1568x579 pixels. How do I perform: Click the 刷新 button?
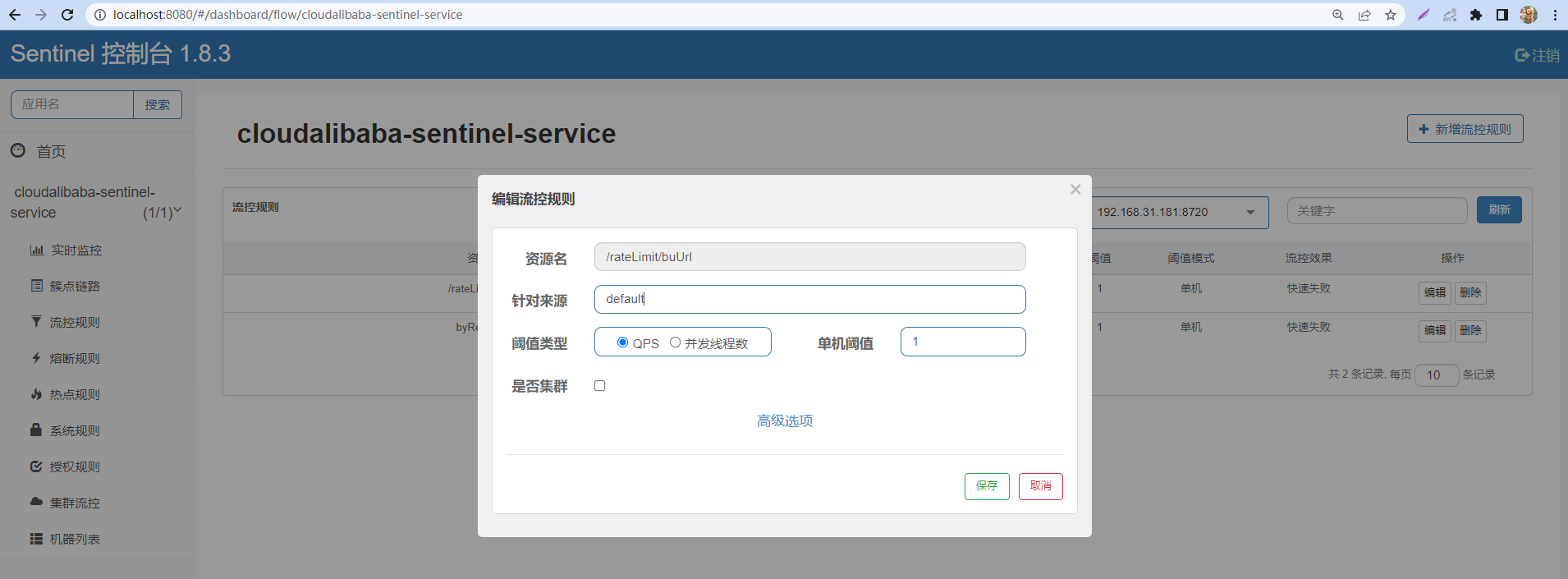(1499, 210)
